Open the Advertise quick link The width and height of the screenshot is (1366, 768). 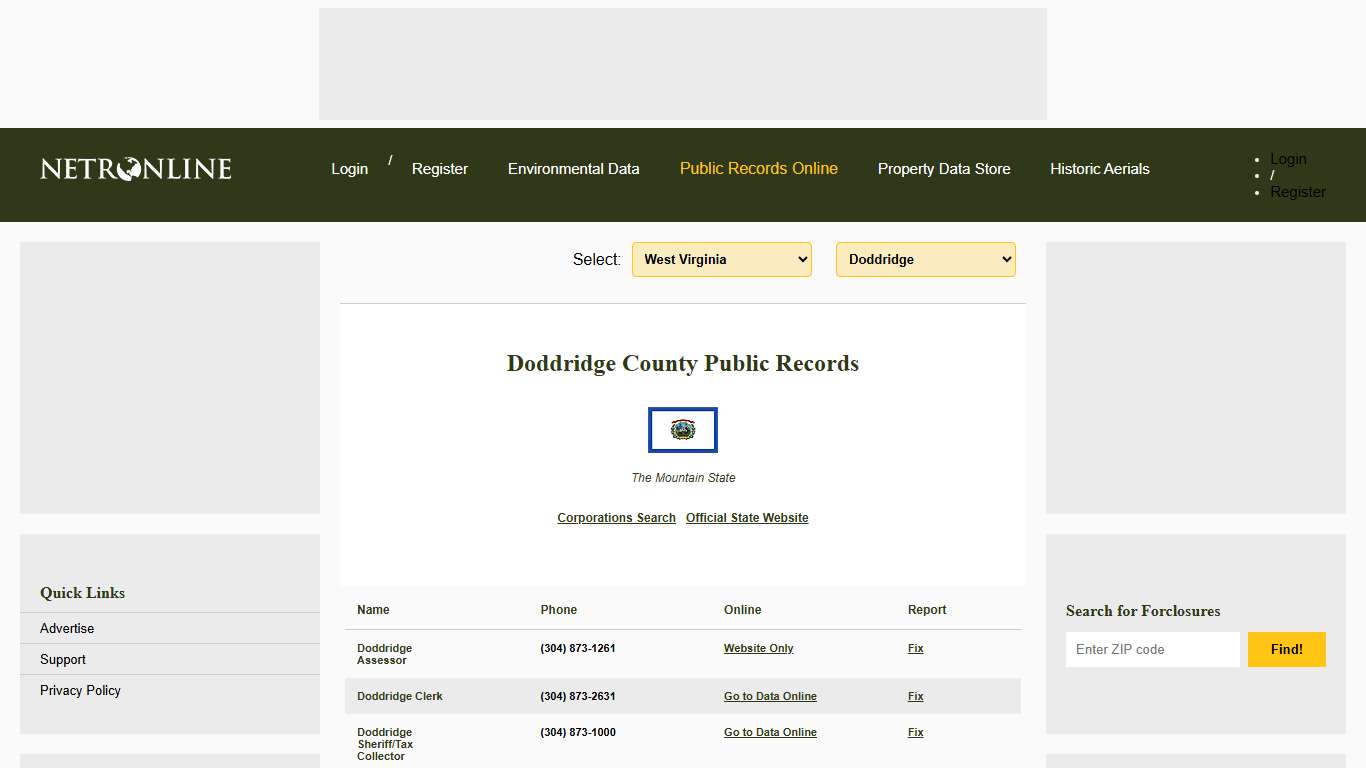[66, 628]
